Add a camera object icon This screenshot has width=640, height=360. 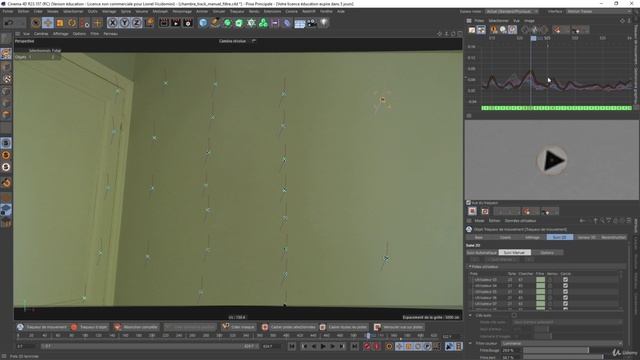click(312, 23)
